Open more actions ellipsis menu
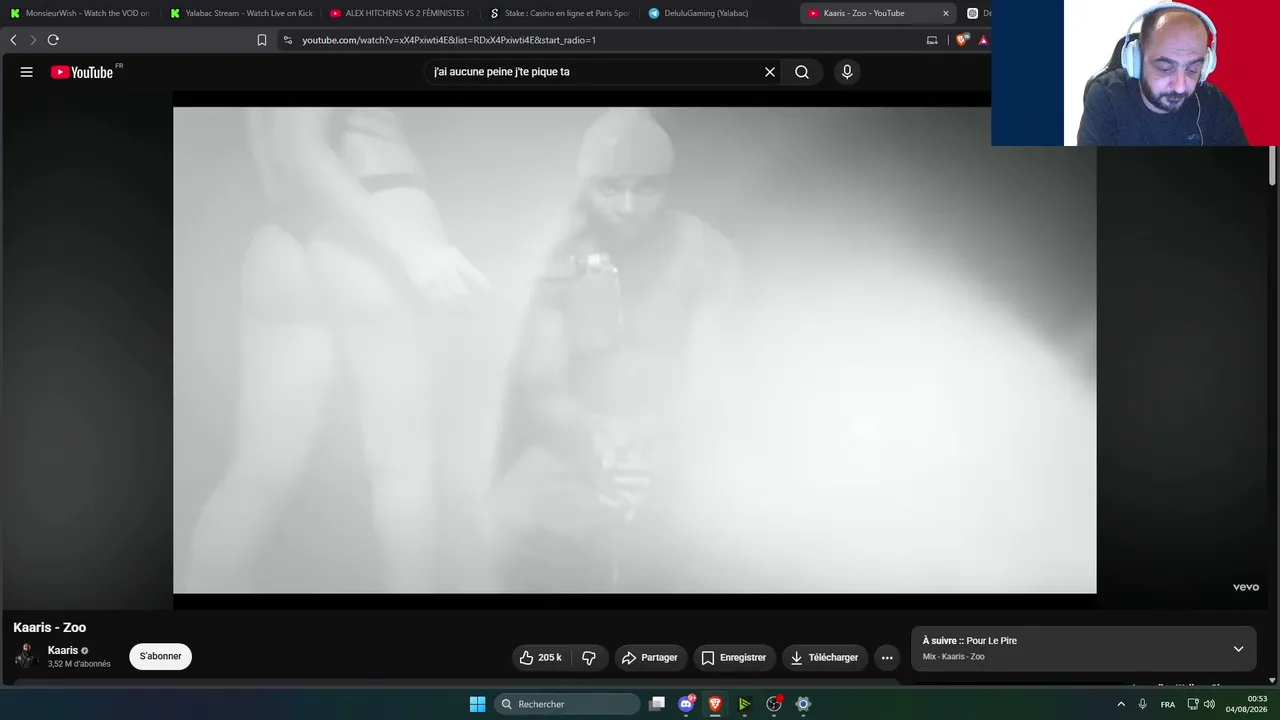This screenshot has height=720, width=1280. coord(887,657)
